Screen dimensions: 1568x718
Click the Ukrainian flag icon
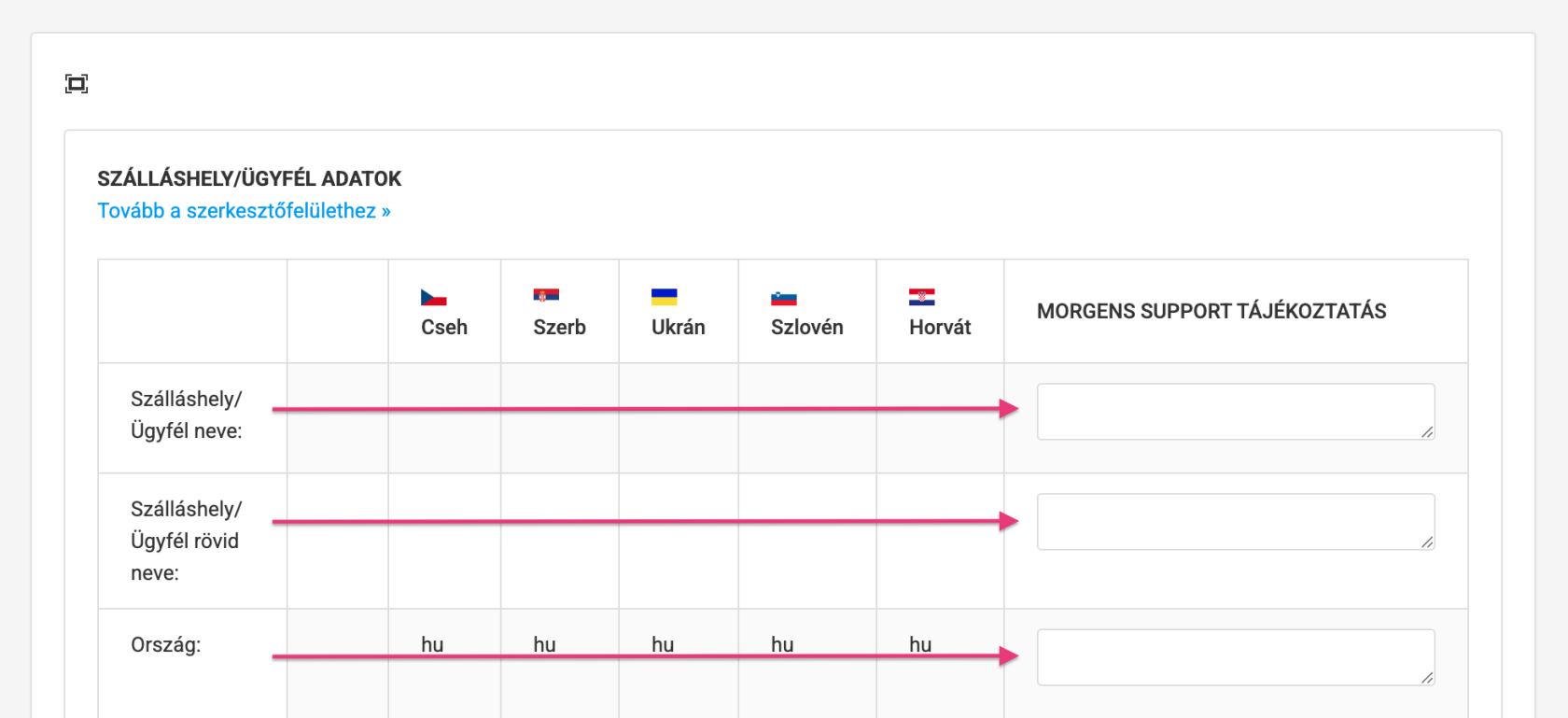[x=664, y=297]
